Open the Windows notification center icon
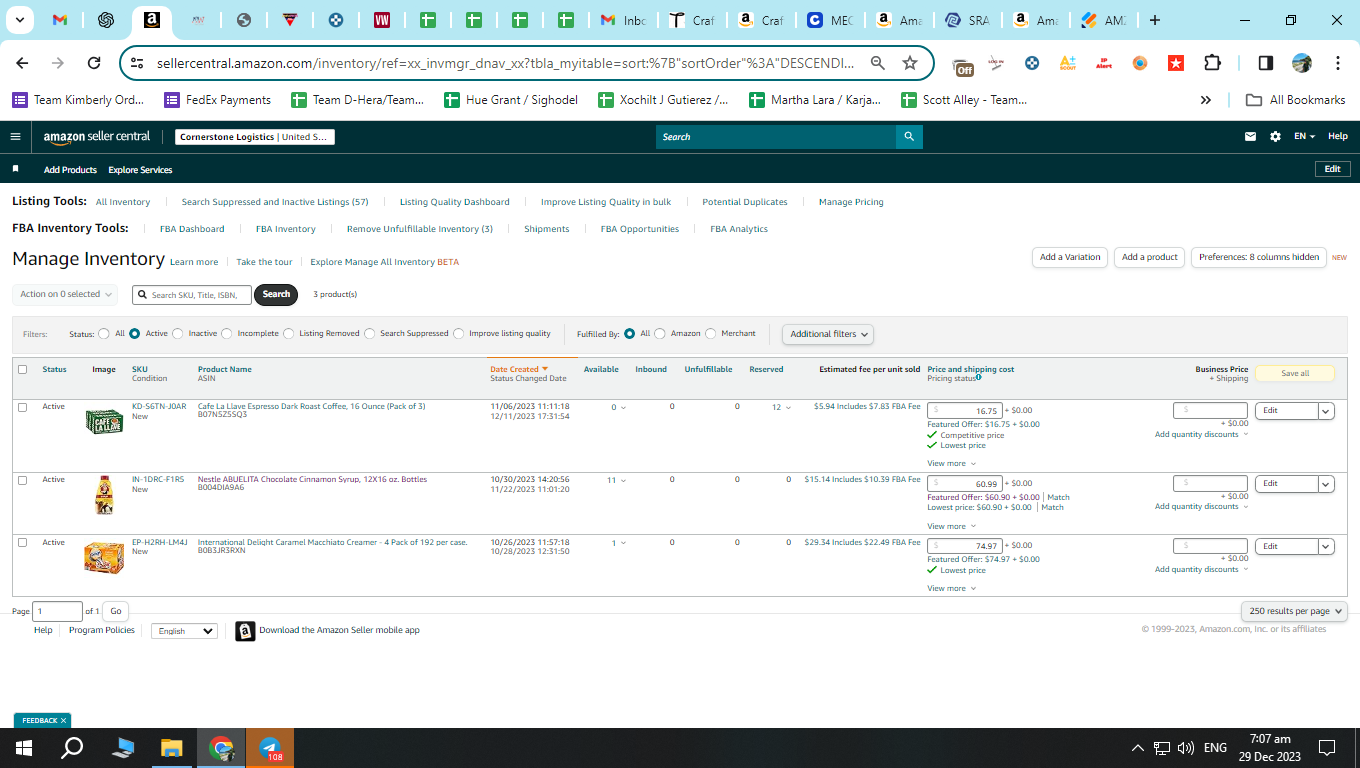1360x768 pixels. point(1327,748)
